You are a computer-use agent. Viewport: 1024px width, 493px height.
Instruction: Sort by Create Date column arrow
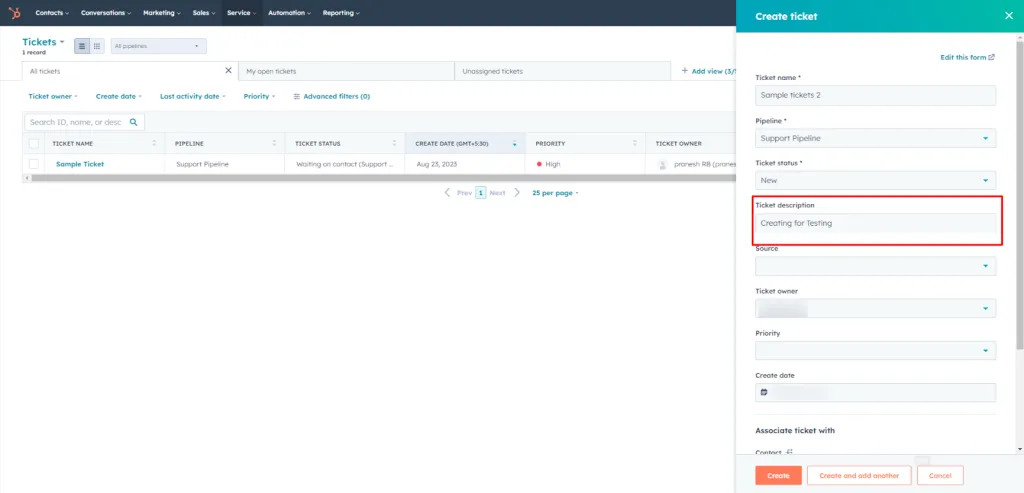click(x=515, y=143)
